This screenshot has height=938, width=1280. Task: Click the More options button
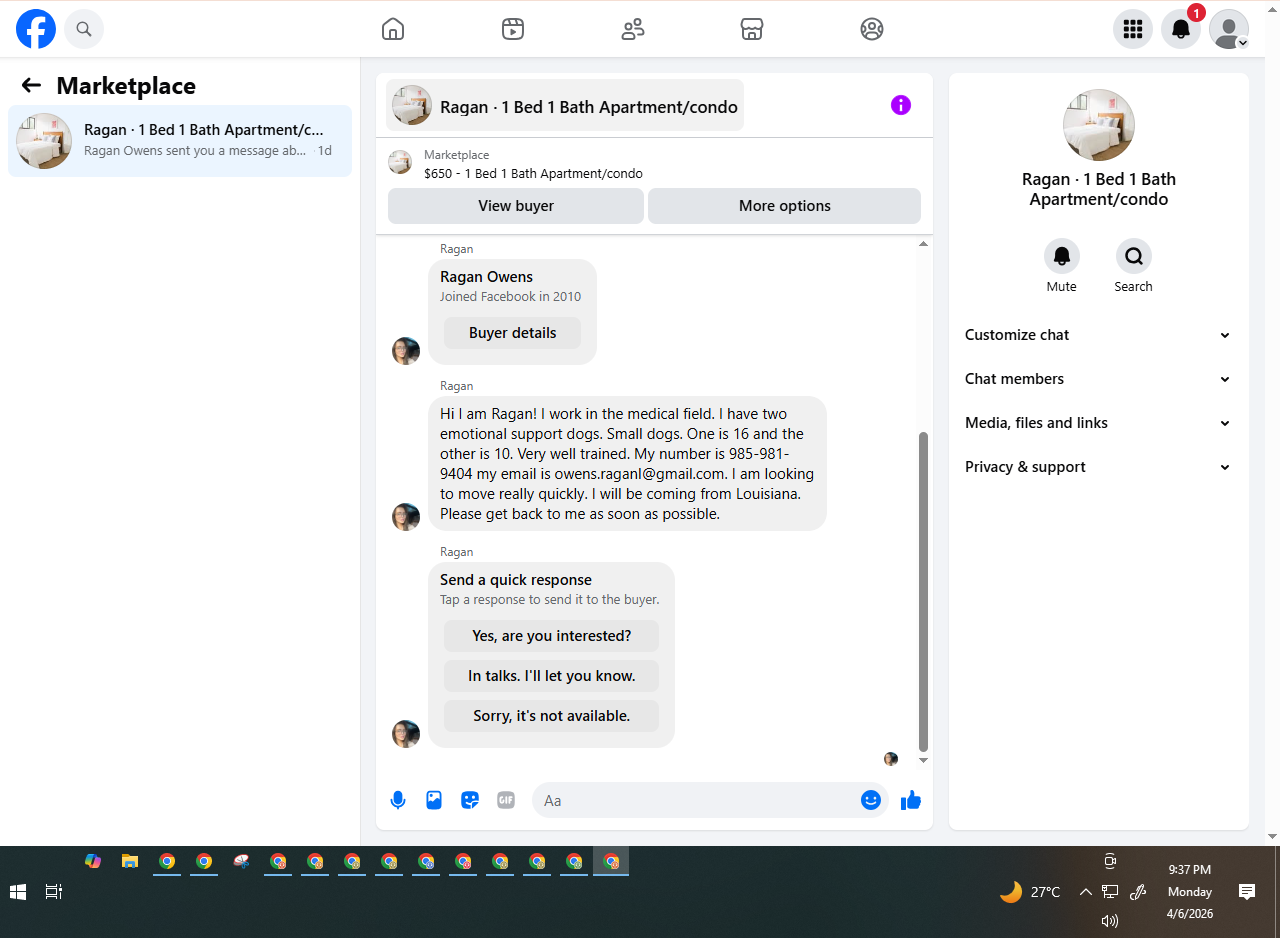pyautogui.click(x=785, y=206)
